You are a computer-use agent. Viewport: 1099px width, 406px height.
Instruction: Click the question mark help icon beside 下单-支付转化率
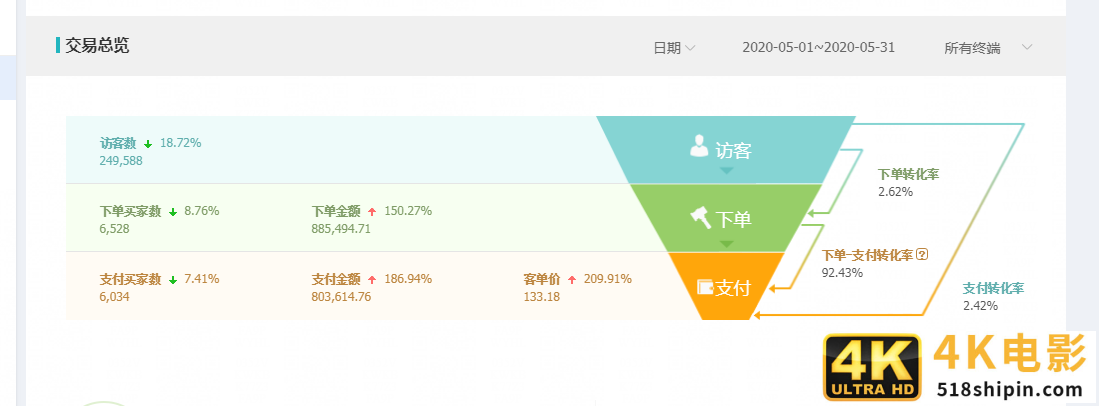tap(922, 254)
